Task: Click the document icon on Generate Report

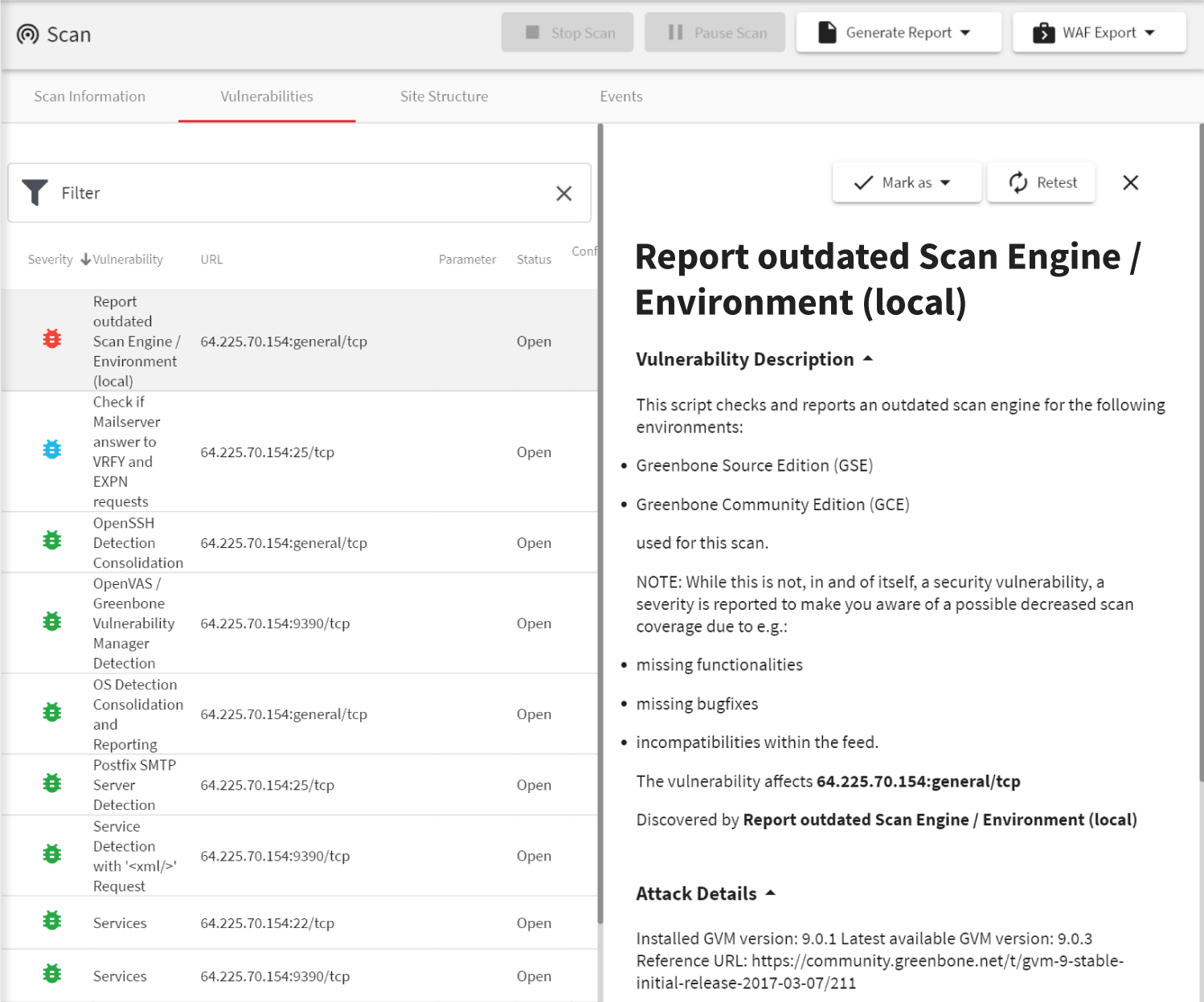Action: click(827, 32)
